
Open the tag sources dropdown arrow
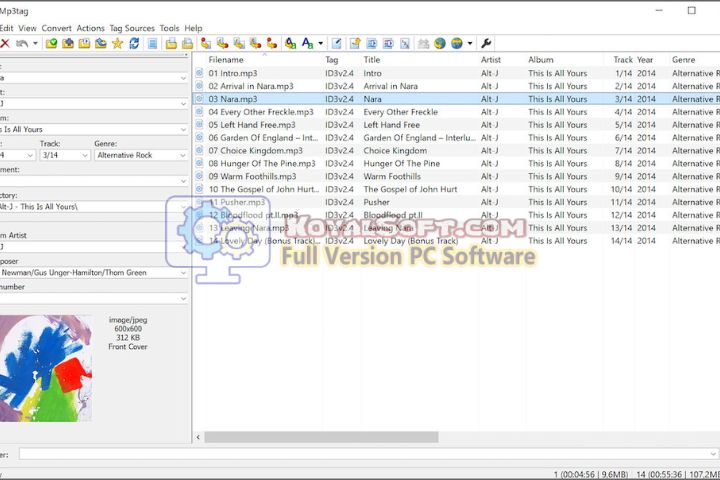coord(470,43)
